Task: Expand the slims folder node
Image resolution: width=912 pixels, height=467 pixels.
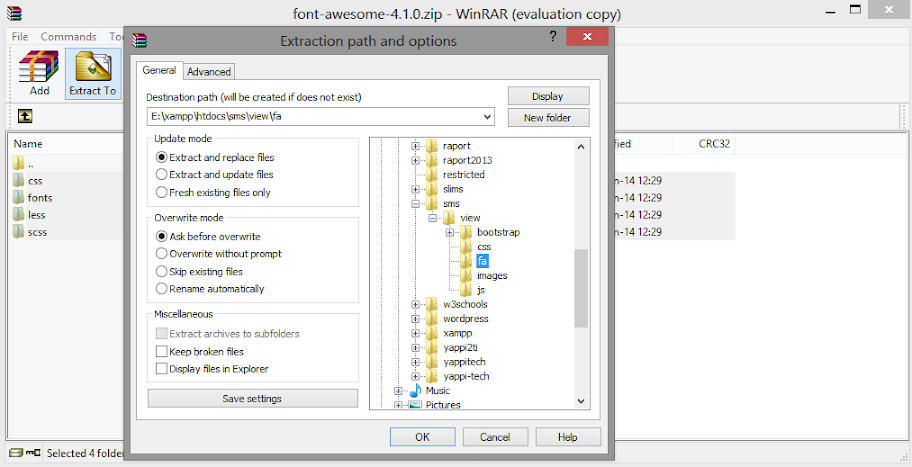Action: click(415, 189)
